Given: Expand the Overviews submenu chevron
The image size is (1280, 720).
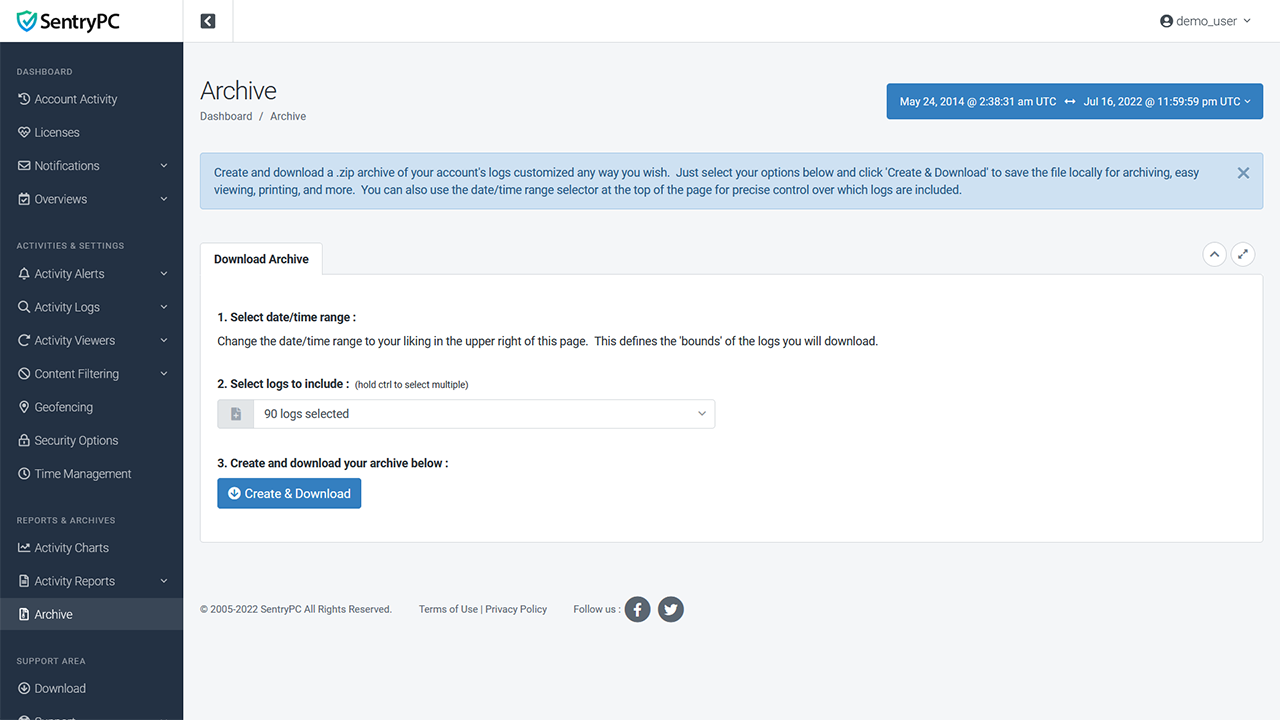Looking at the screenshot, I should click(164, 199).
